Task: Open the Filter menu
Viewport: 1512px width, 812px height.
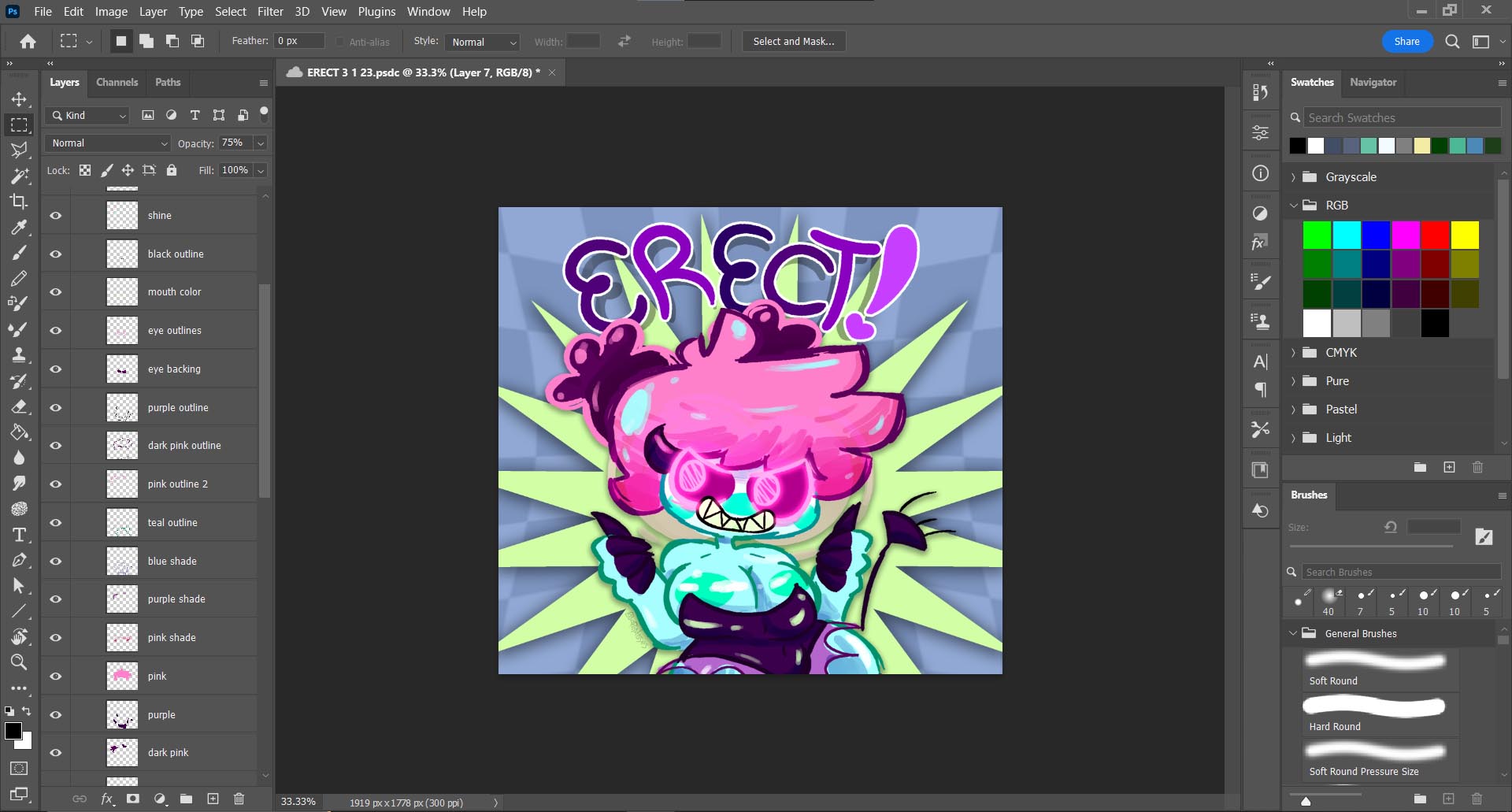Action: coord(270,12)
